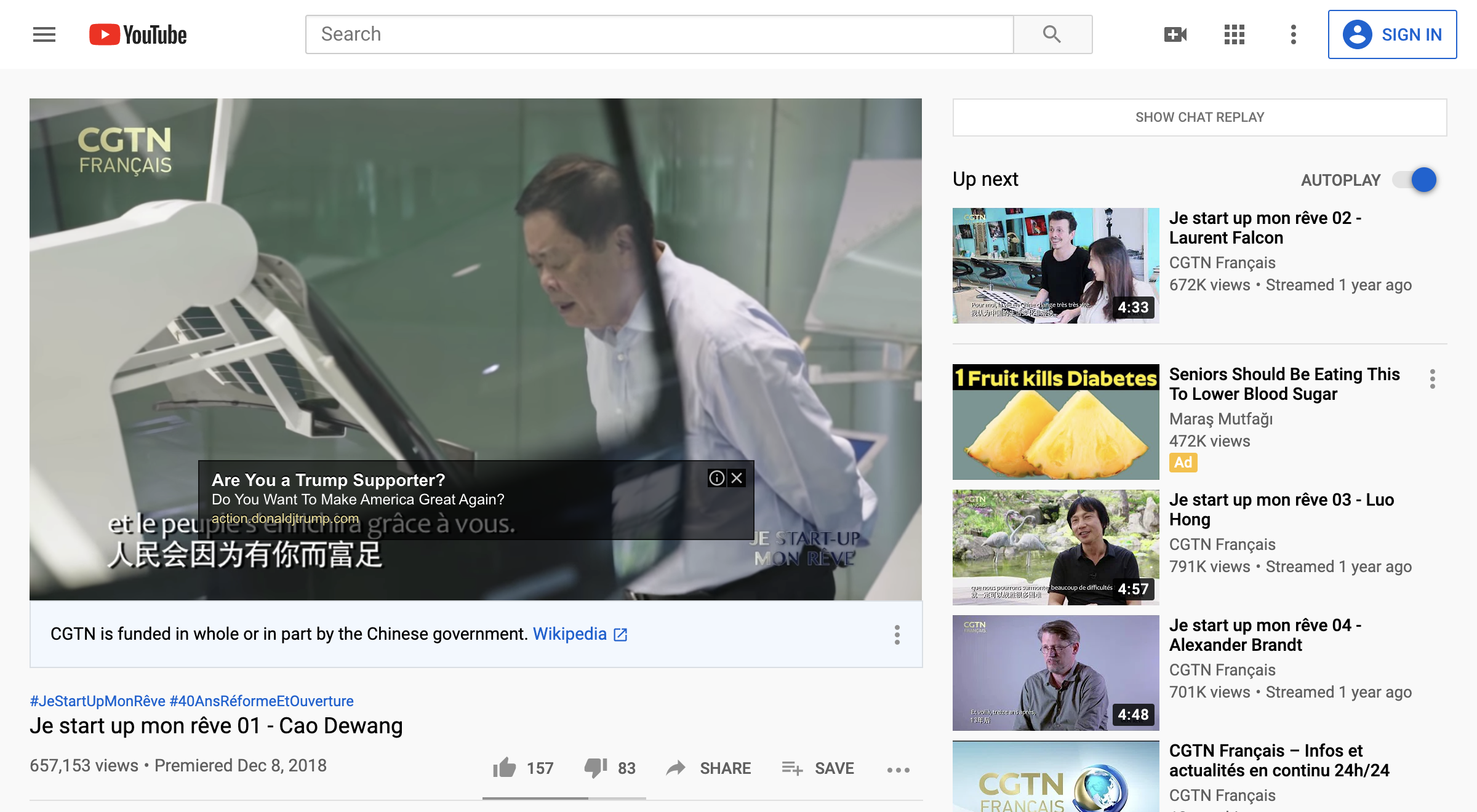
Task: Click the magnifier search button
Action: pyautogui.click(x=1052, y=34)
